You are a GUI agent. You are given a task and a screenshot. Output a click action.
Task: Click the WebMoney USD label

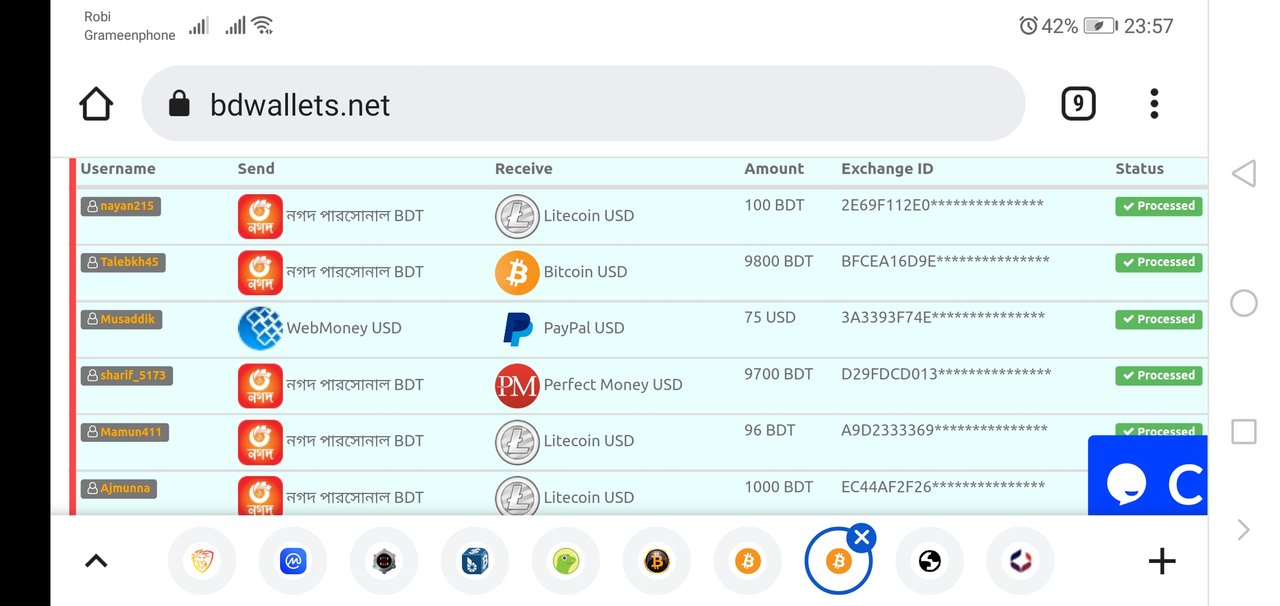[x=344, y=328]
